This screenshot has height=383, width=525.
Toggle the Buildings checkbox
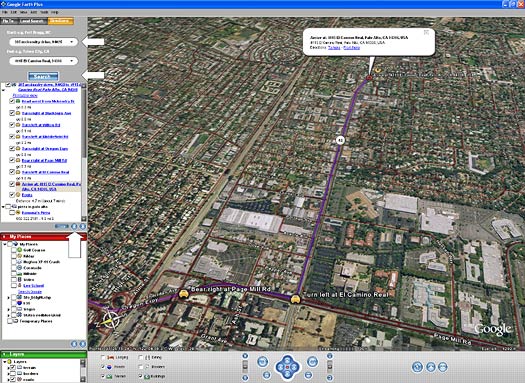tap(141, 376)
